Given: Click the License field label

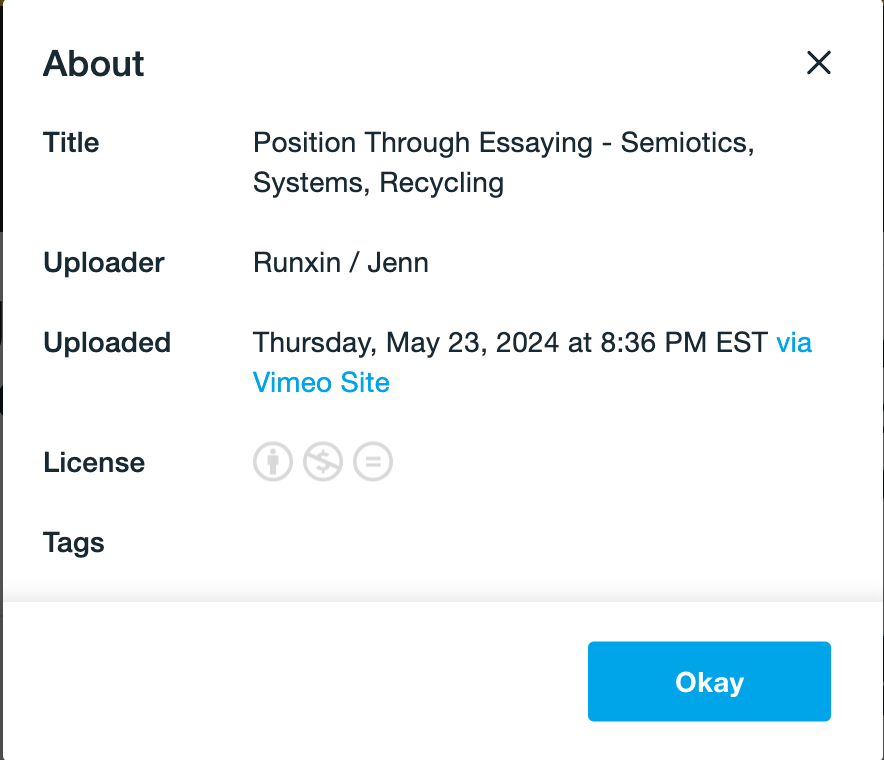Looking at the screenshot, I should [94, 462].
